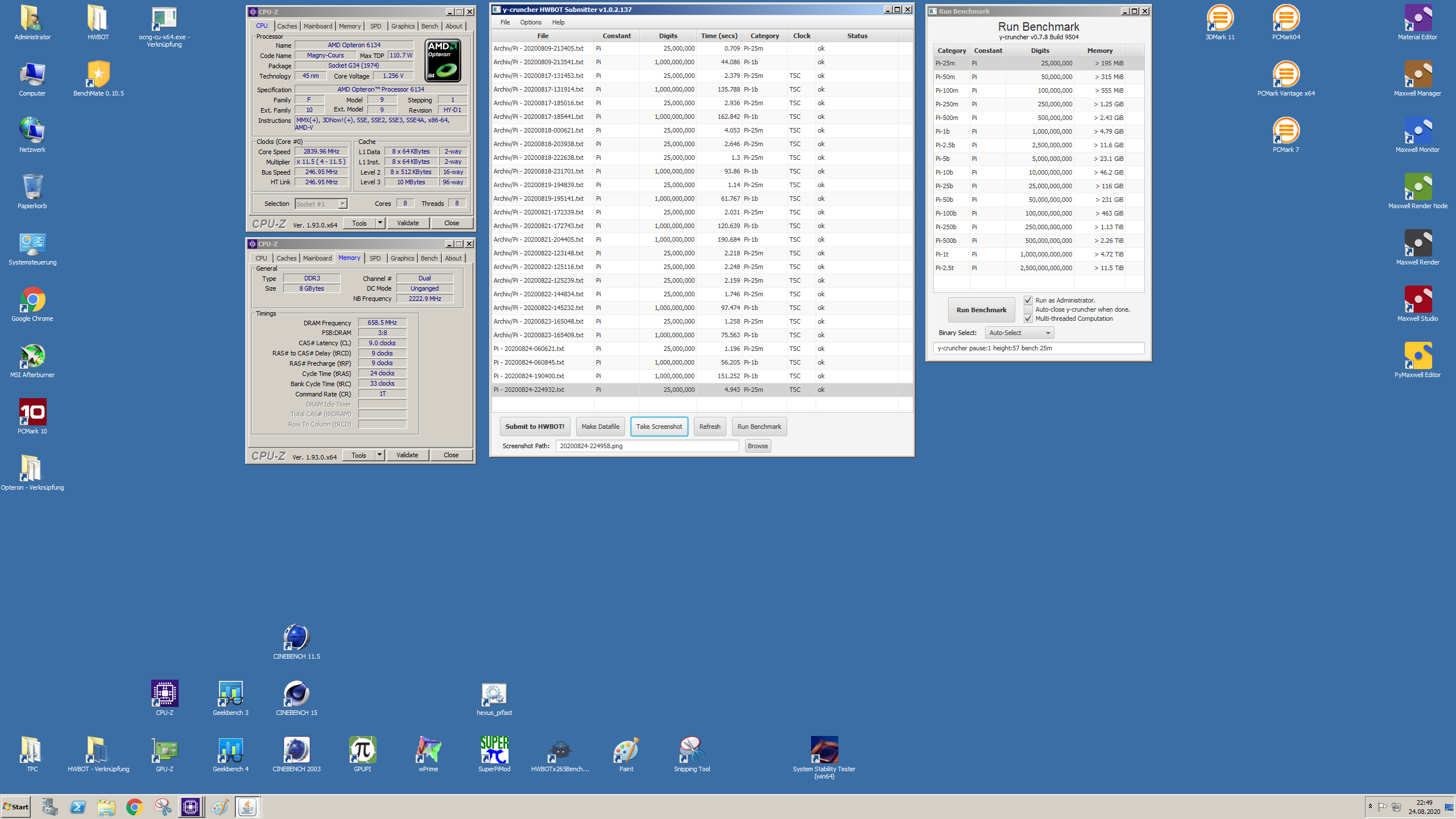Open the System Stability Tester icon
The height and width of the screenshot is (819, 1456).
pyautogui.click(x=824, y=758)
